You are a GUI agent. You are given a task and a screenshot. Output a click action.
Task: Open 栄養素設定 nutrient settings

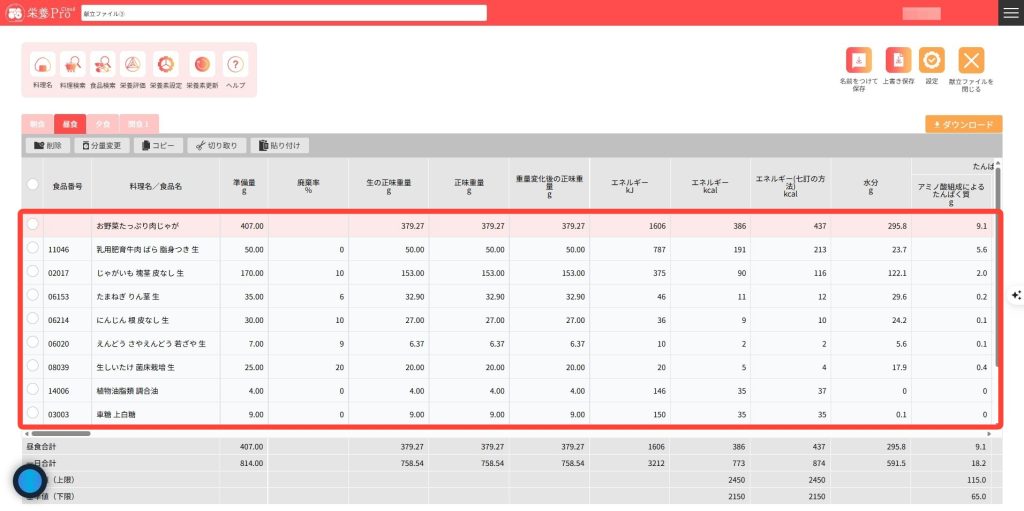[166, 65]
